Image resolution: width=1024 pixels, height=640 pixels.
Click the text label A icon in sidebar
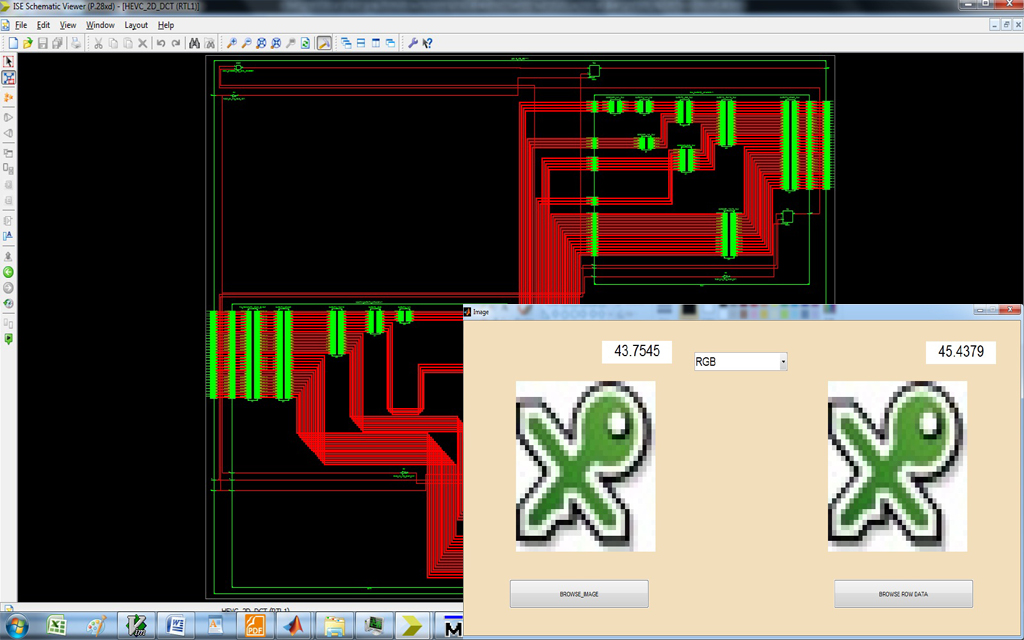[8, 236]
